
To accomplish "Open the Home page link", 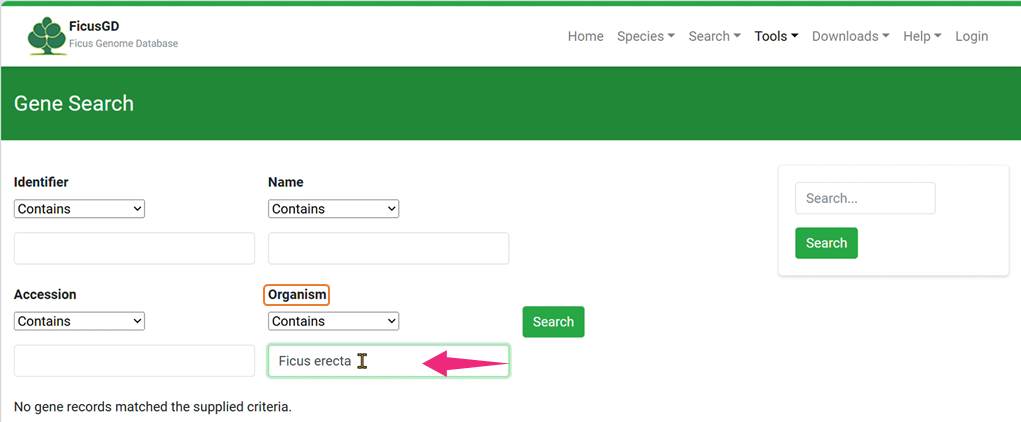I will 585,36.
